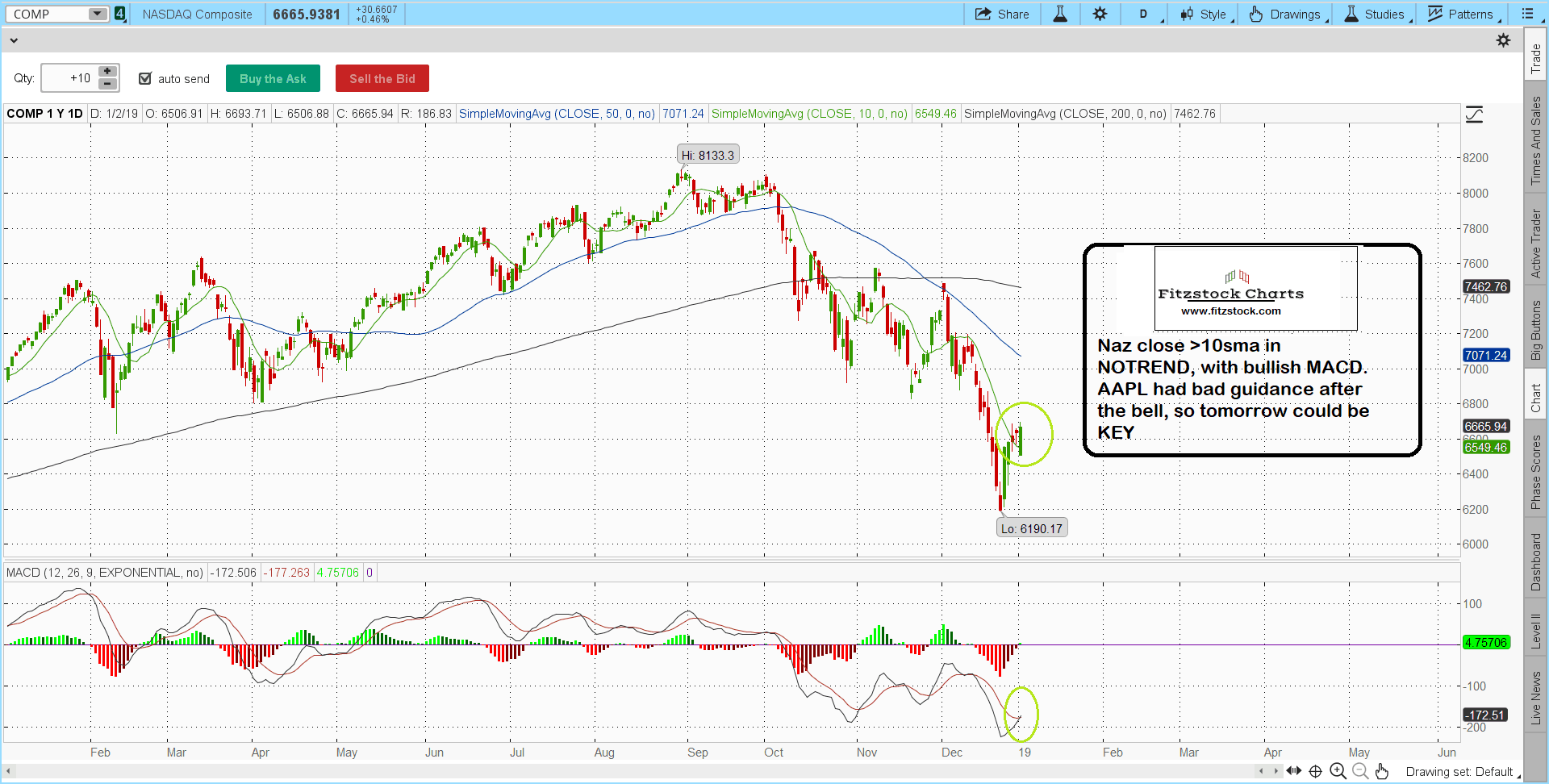Select the pan hand tool at bottom
The width and height of the screenshot is (1549, 784).
pyautogui.click(x=1382, y=771)
